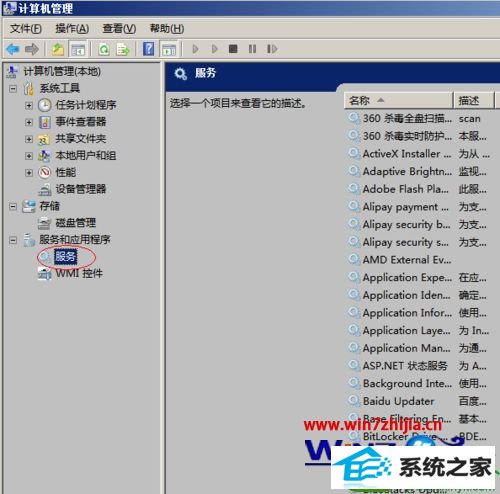Collapse the 系统工具 tree node
The width and height of the screenshot is (500, 494).
point(13,89)
